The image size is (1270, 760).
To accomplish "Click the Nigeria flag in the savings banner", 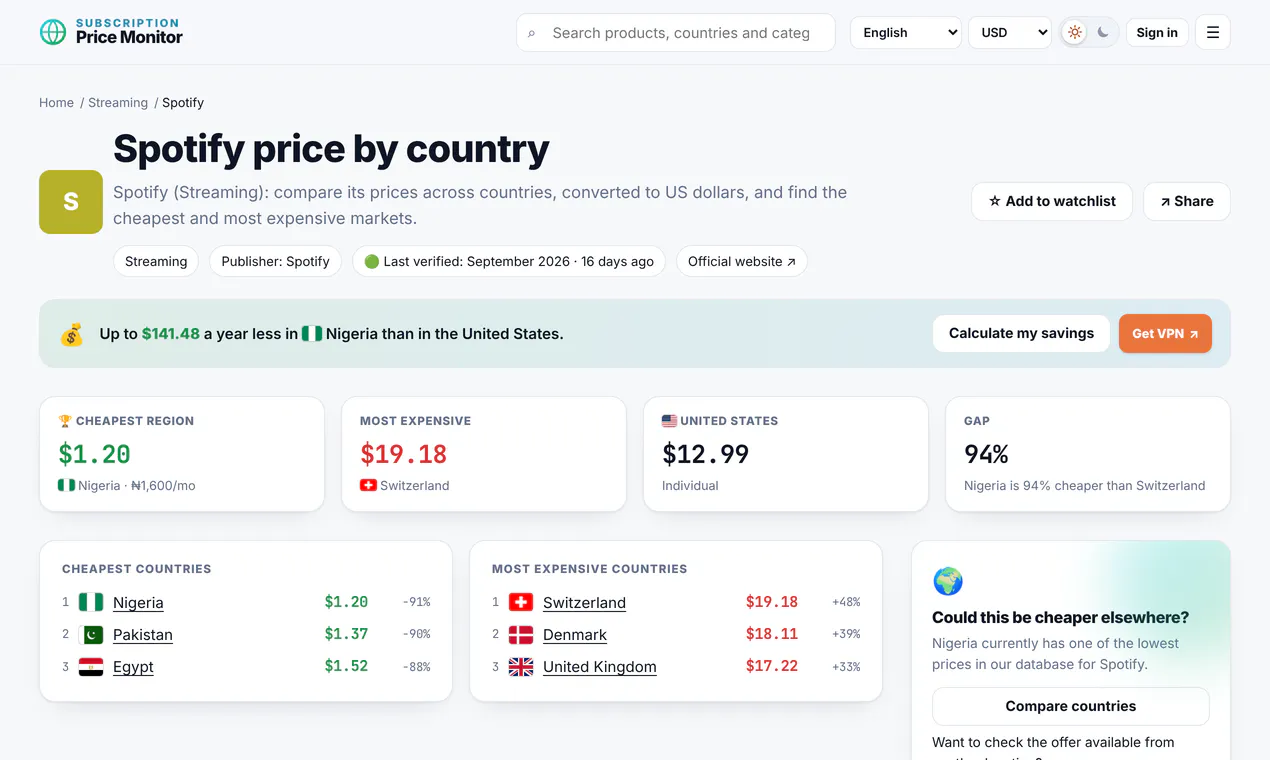I will (312, 334).
